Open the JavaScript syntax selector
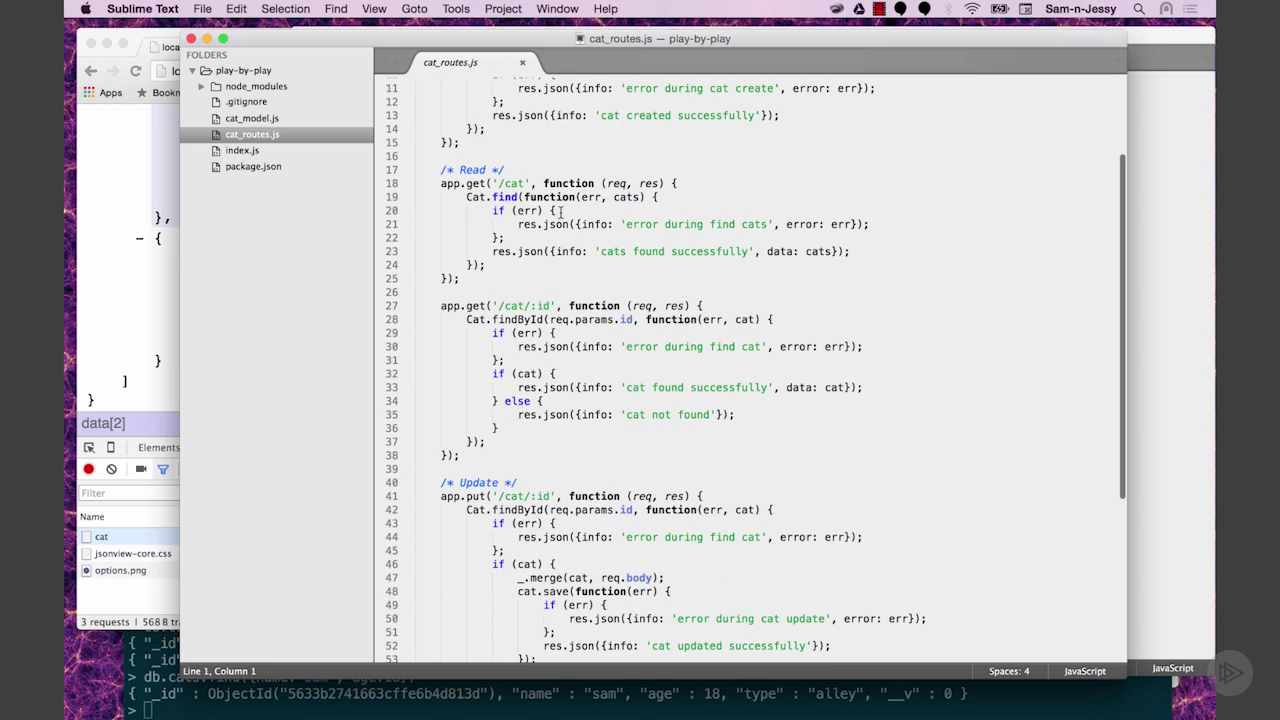This screenshot has height=720, width=1280. pos(1085,671)
